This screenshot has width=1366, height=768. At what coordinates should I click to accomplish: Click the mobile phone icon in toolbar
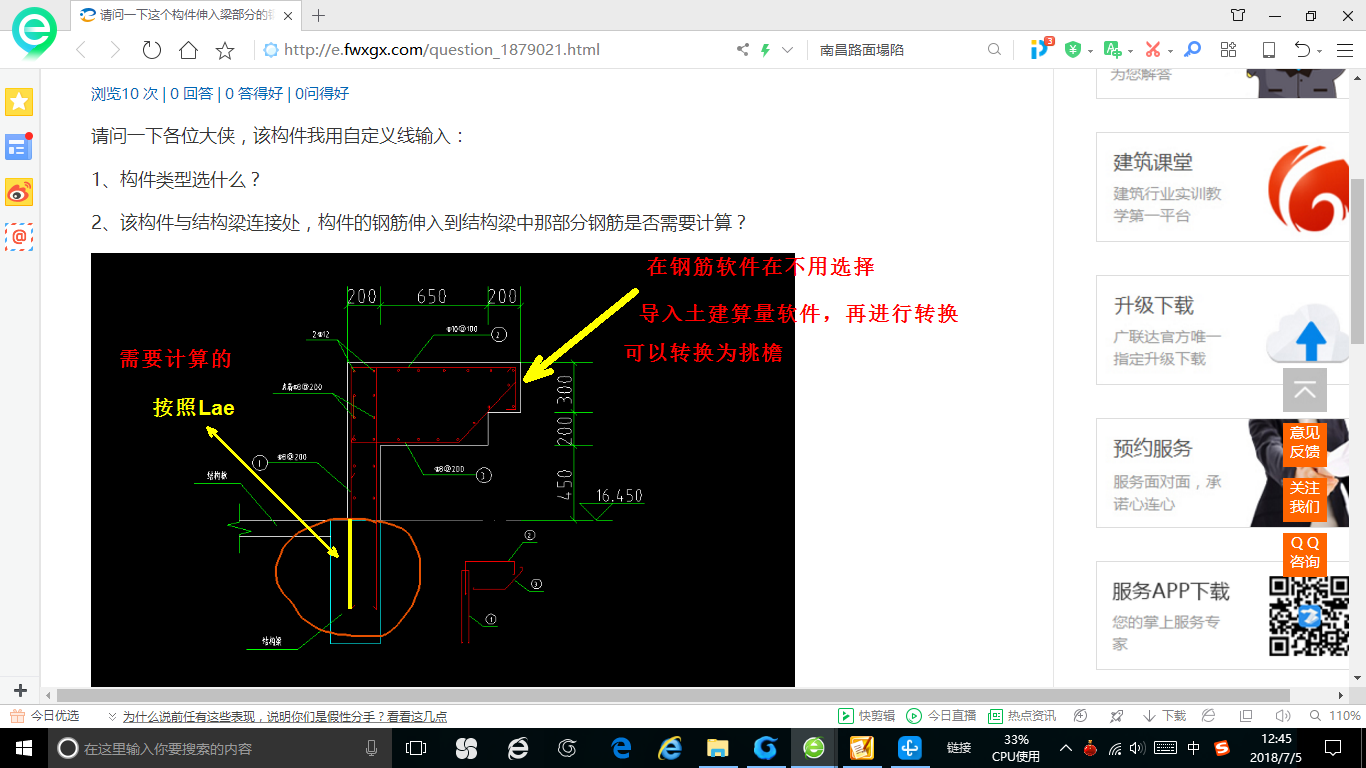(1269, 49)
